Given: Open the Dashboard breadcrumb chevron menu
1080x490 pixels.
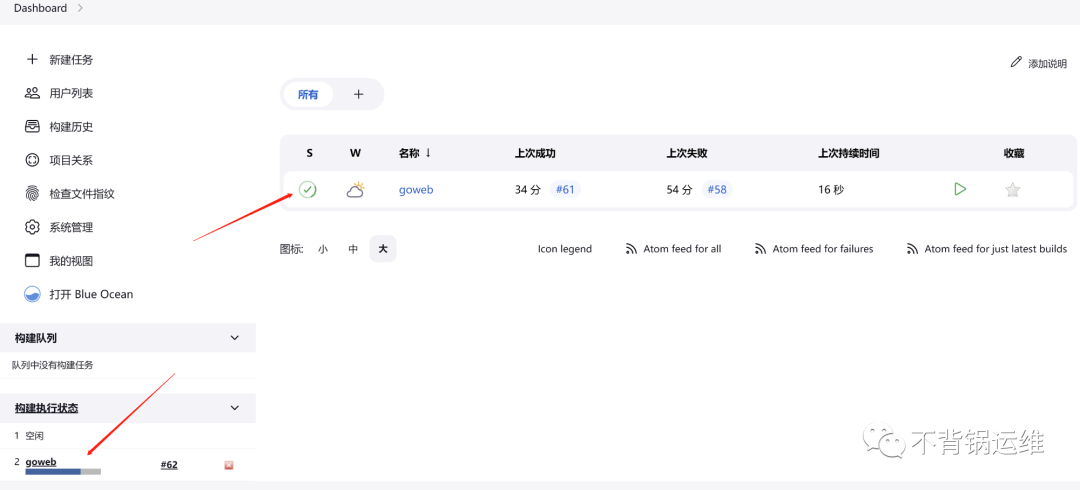Looking at the screenshot, I should click(x=80, y=8).
